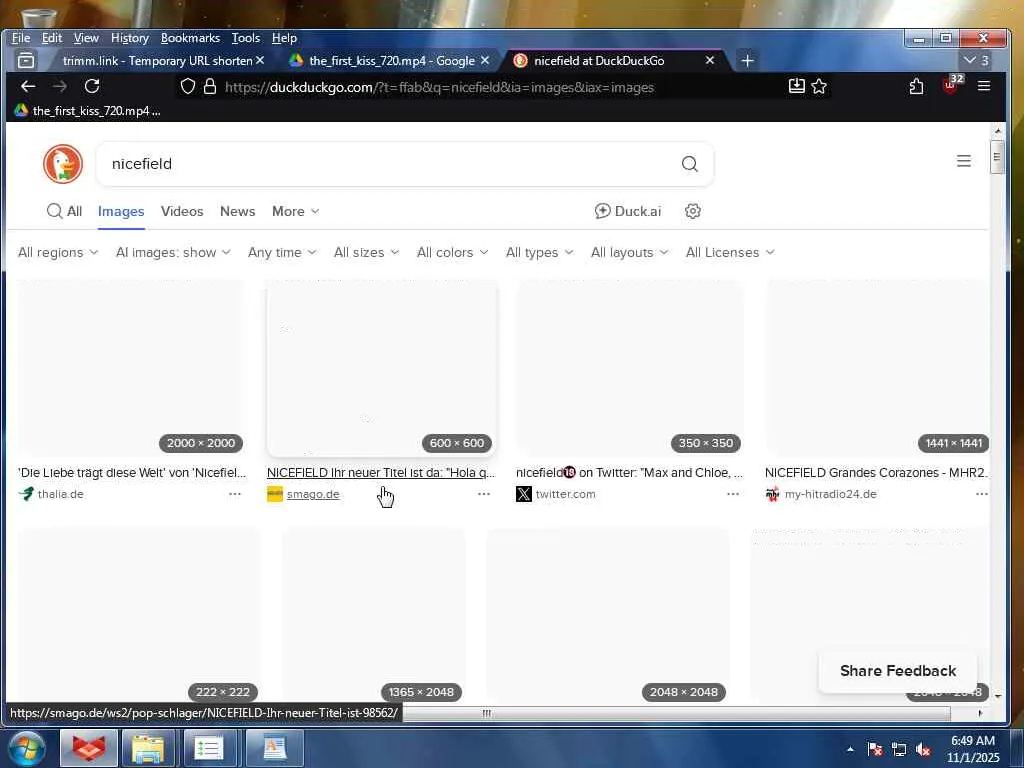Expand the All layouts filter
The height and width of the screenshot is (768, 1024).
(630, 252)
